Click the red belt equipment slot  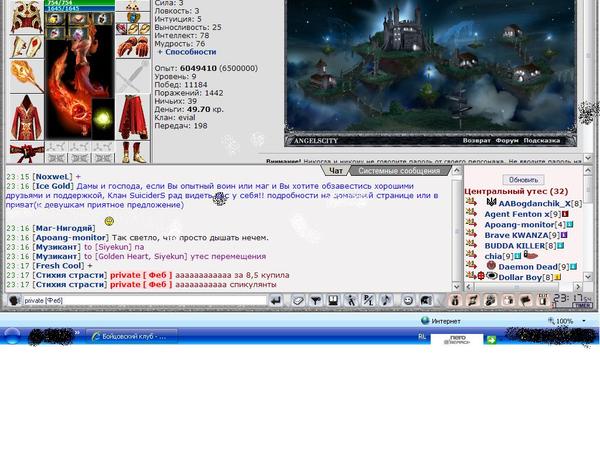tap(26, 153)
